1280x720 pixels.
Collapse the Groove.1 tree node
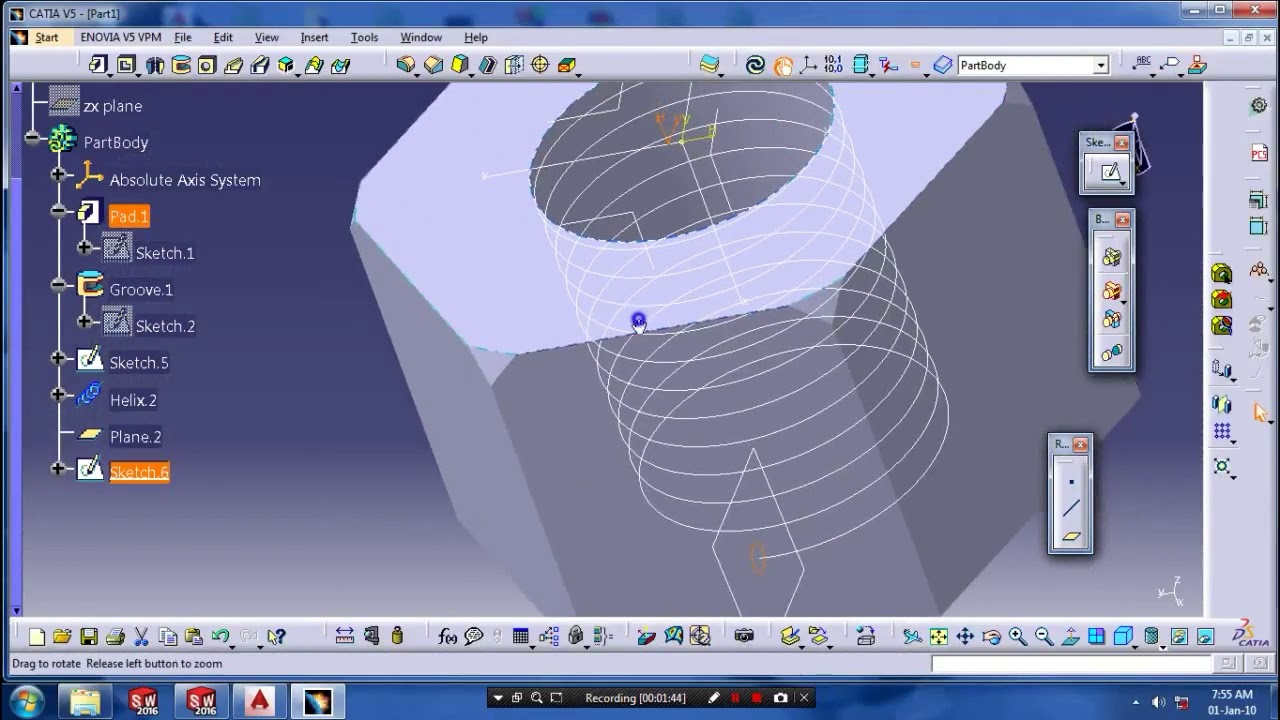point(58,285)
